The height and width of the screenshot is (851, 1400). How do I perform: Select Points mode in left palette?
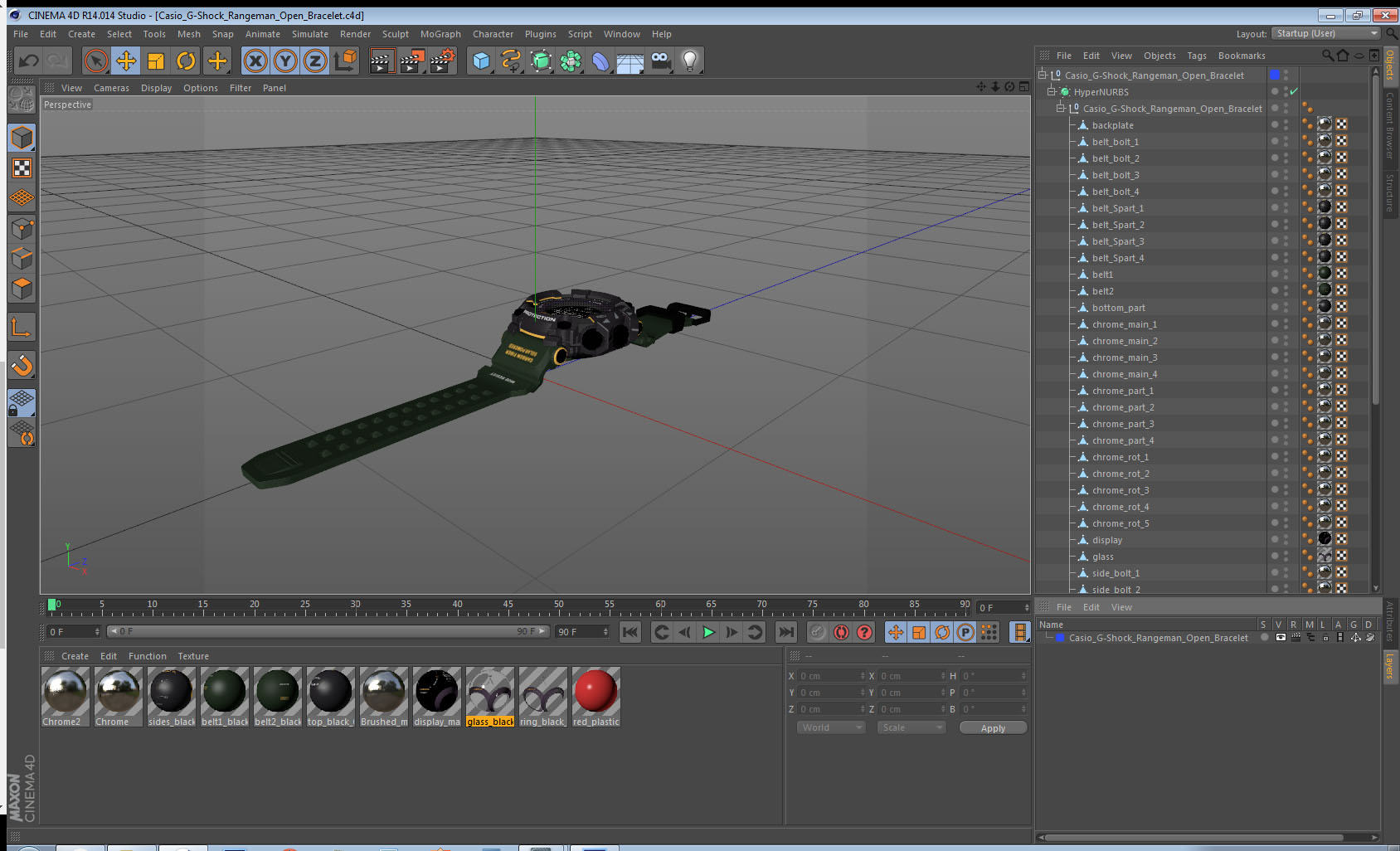pyautogui.click(x=22, y=228)
